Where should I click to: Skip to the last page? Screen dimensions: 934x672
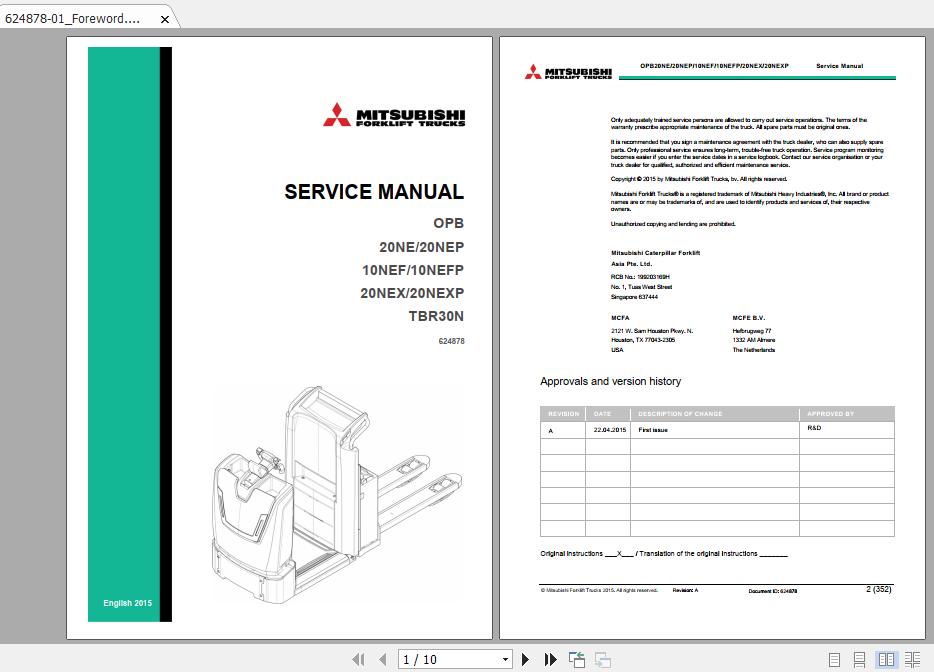551,659
